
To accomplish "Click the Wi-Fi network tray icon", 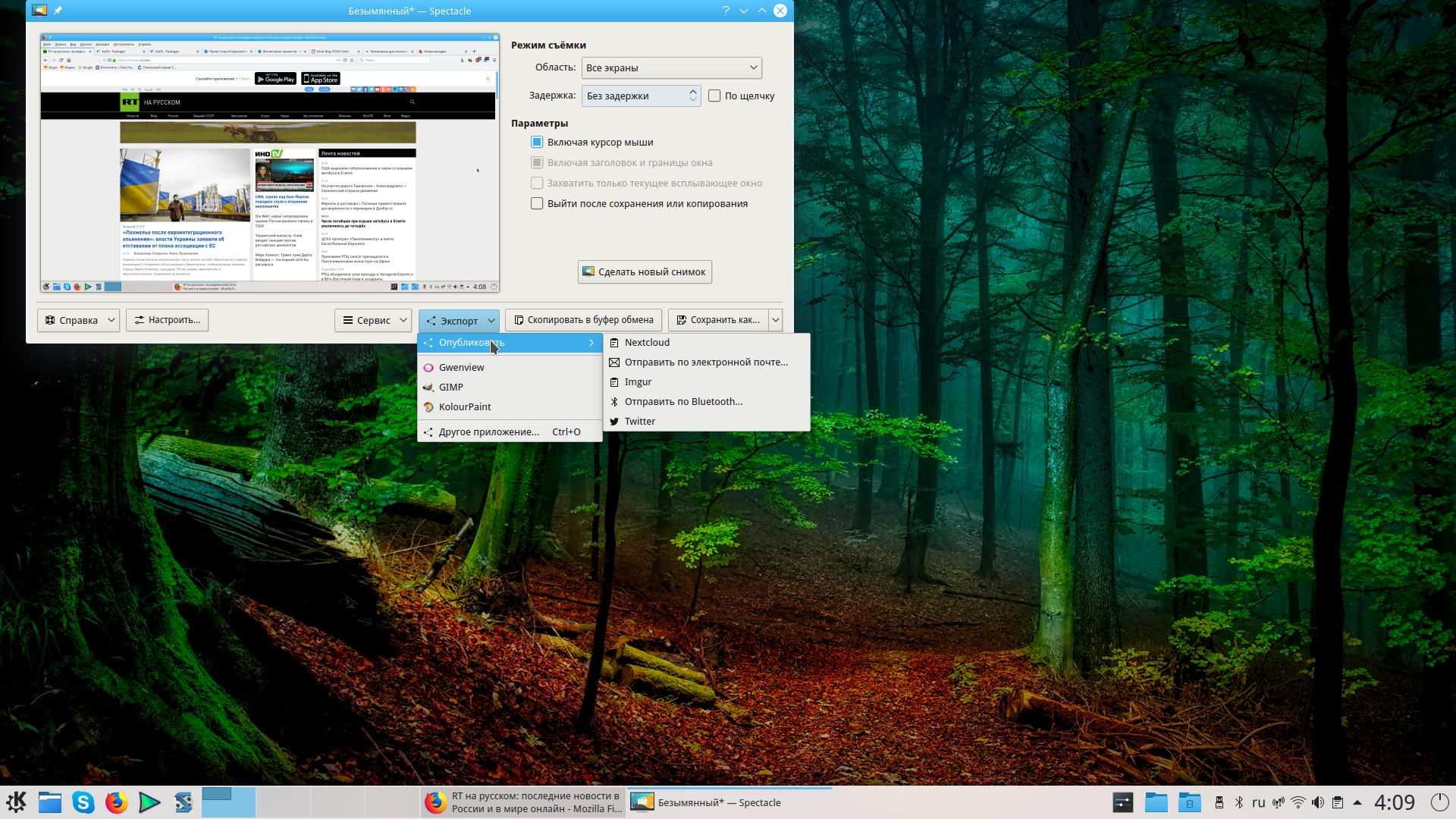I will click(x=1298, y=802).
